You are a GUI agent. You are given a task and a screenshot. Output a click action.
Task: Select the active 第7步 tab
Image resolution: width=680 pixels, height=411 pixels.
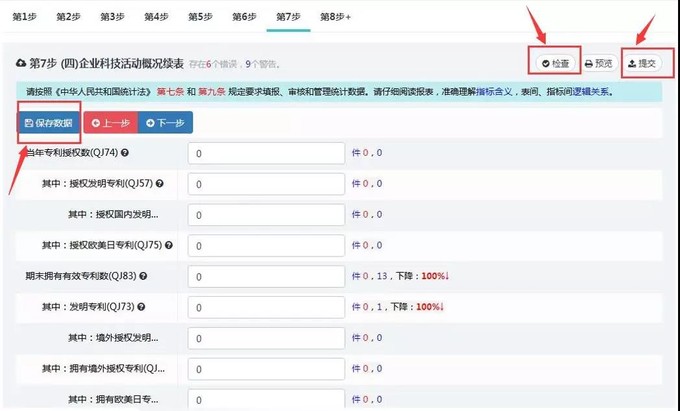coord(288,17)
